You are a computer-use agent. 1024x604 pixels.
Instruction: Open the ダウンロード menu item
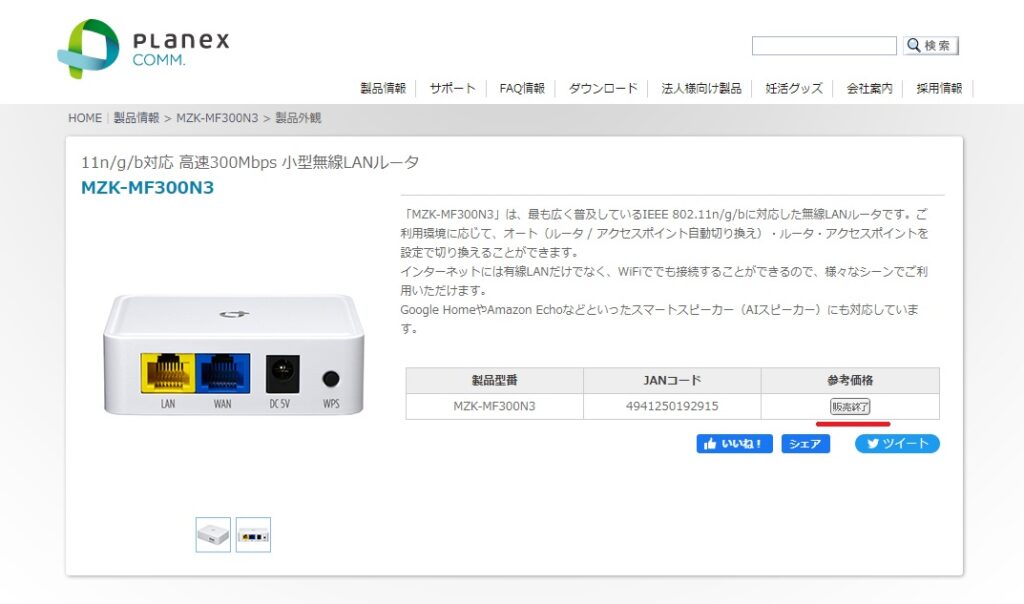click(x=602, y=88)
